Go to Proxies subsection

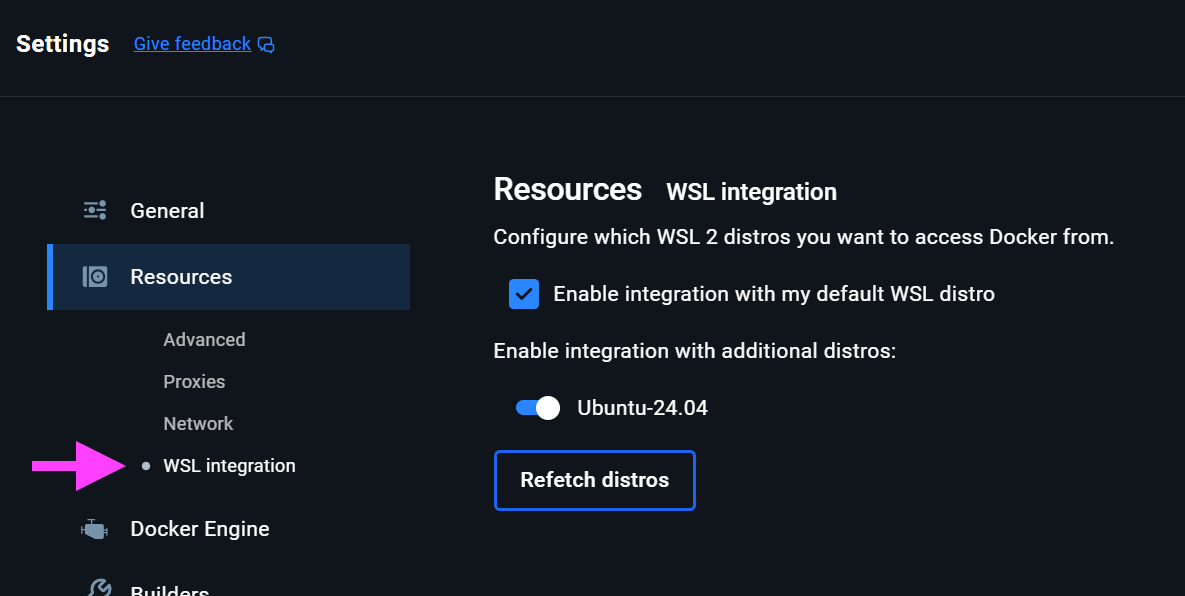click(194, 381)
